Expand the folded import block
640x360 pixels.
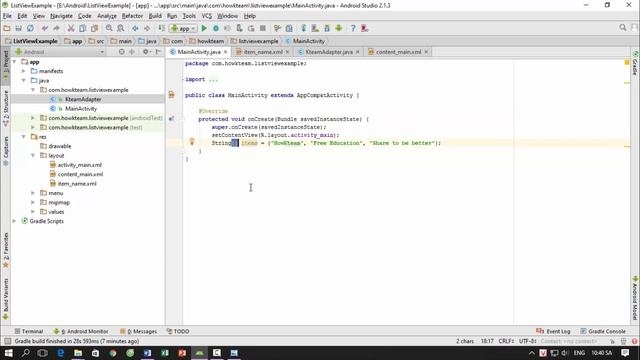pyautogui.click(x=213, y=80)
